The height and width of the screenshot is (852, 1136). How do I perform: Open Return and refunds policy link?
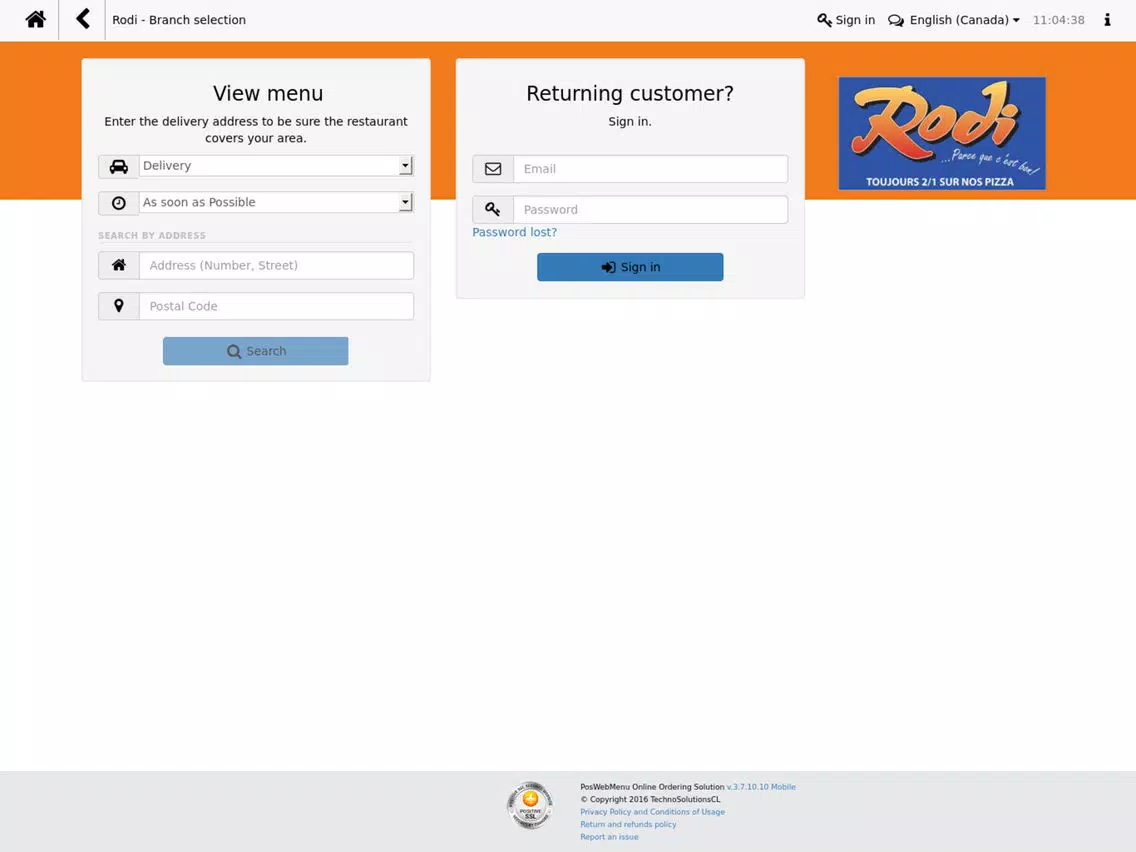[x=628, y=824]
